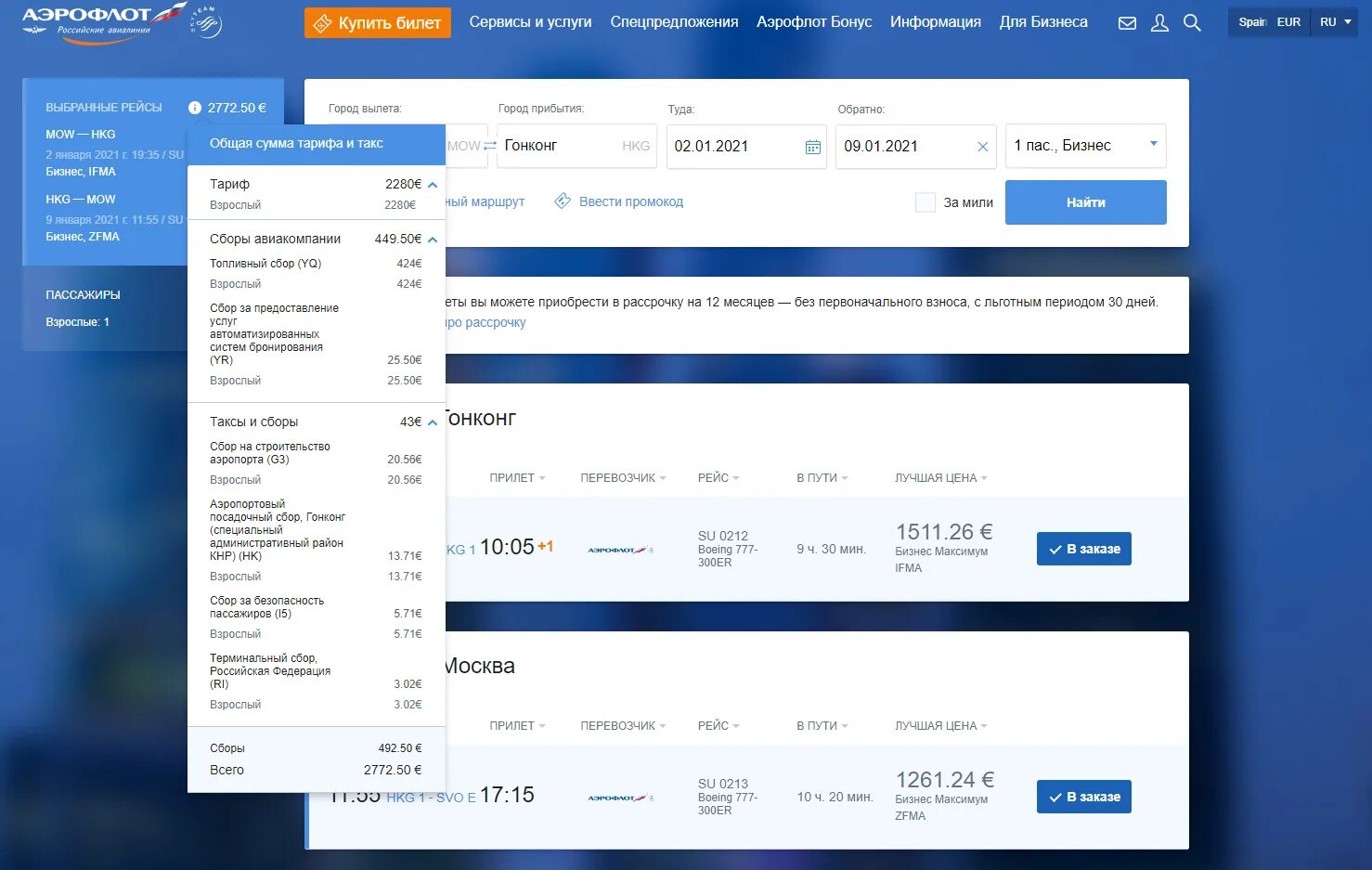Sort by ПЕРЕВОЗЧИК in Hong Kong flight table
The image size is (1372, 870).
click(623, 478)
